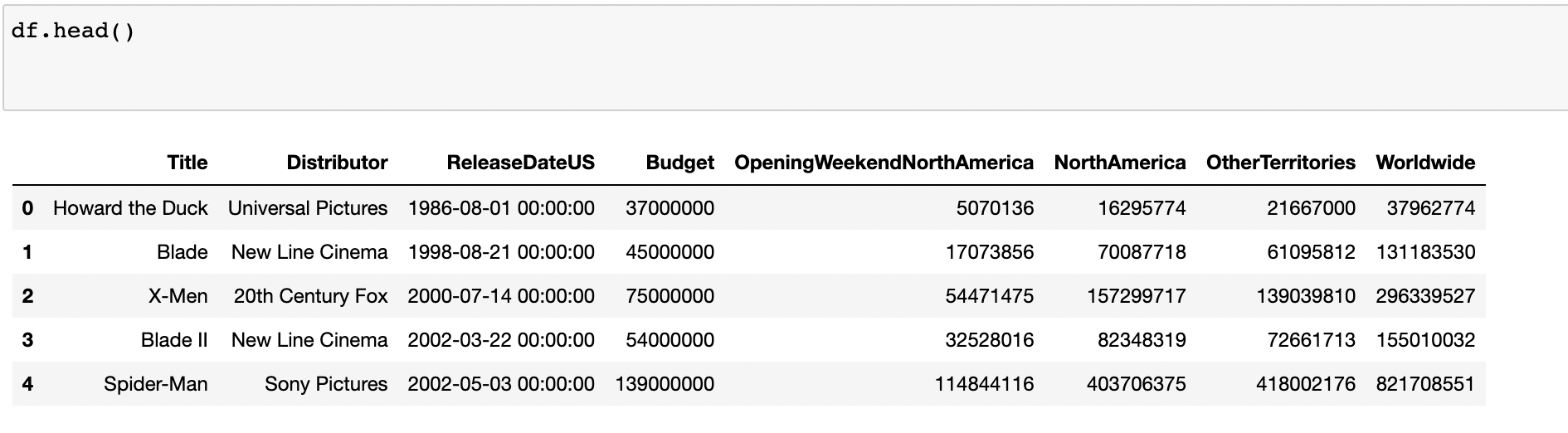1568x433 pixels.
Task: Click the 2000-07-14 00:00:00 release date
Action: (501, 296)
